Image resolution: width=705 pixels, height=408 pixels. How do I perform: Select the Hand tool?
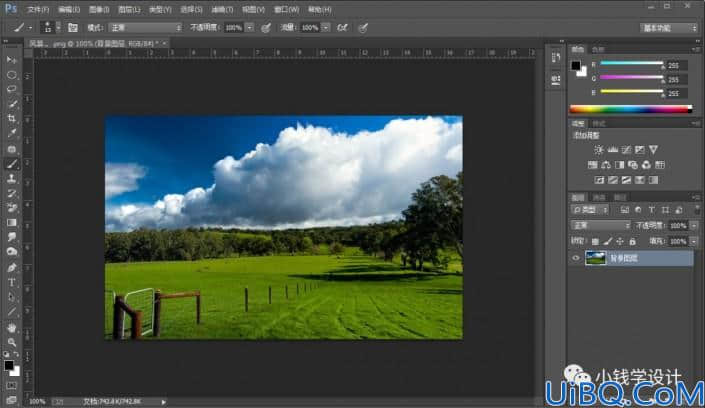[12, 327]
